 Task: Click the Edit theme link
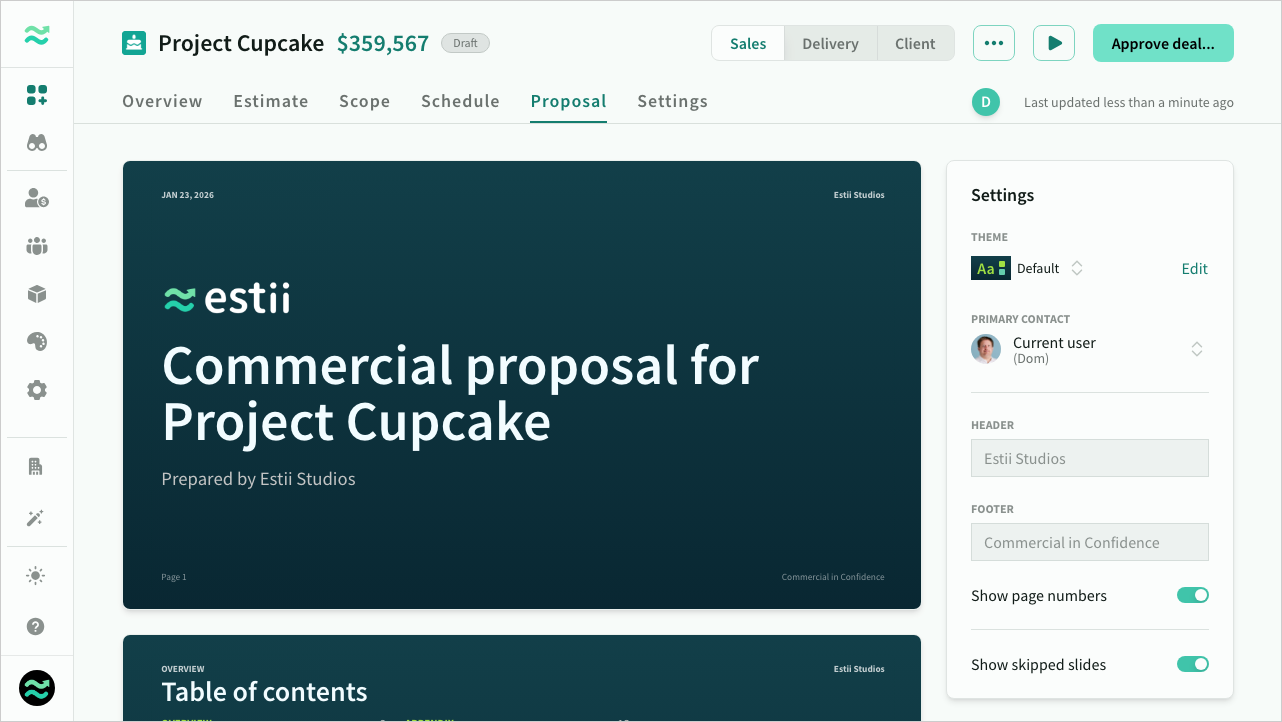point(1194,268)
